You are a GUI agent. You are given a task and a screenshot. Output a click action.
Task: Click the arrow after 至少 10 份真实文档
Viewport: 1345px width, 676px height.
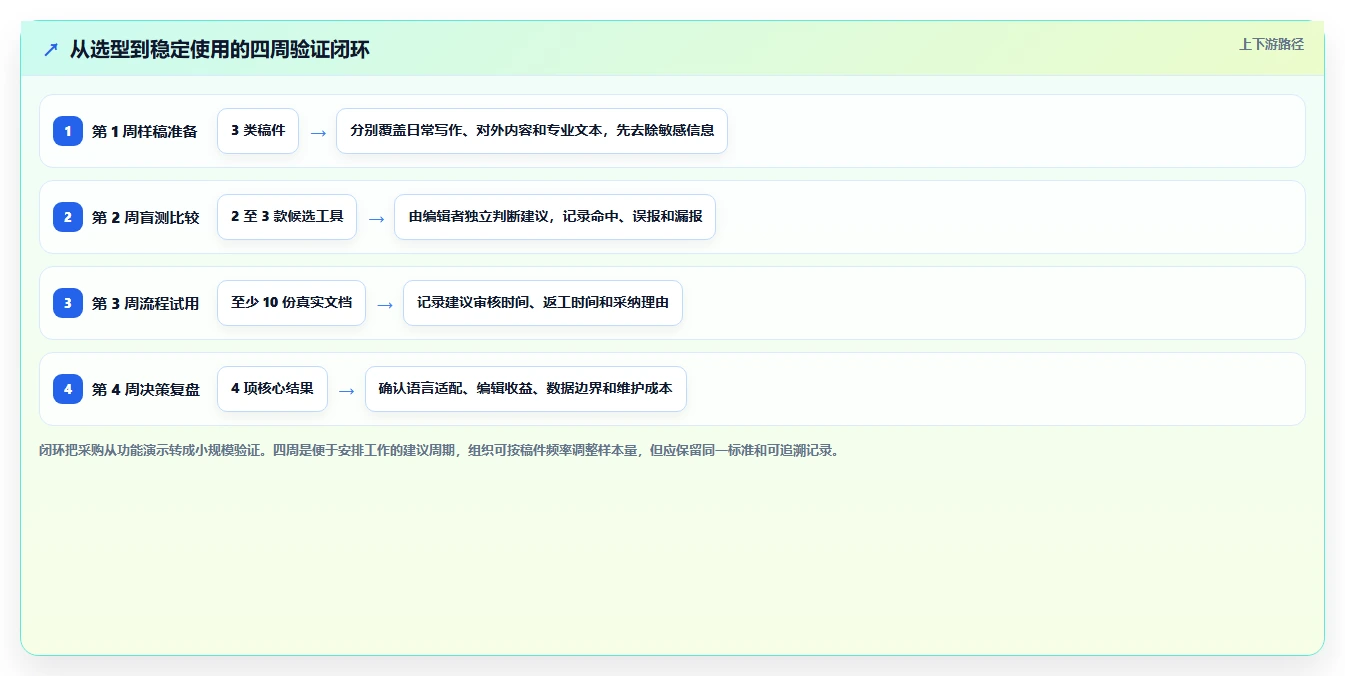(x=385, y=304)
